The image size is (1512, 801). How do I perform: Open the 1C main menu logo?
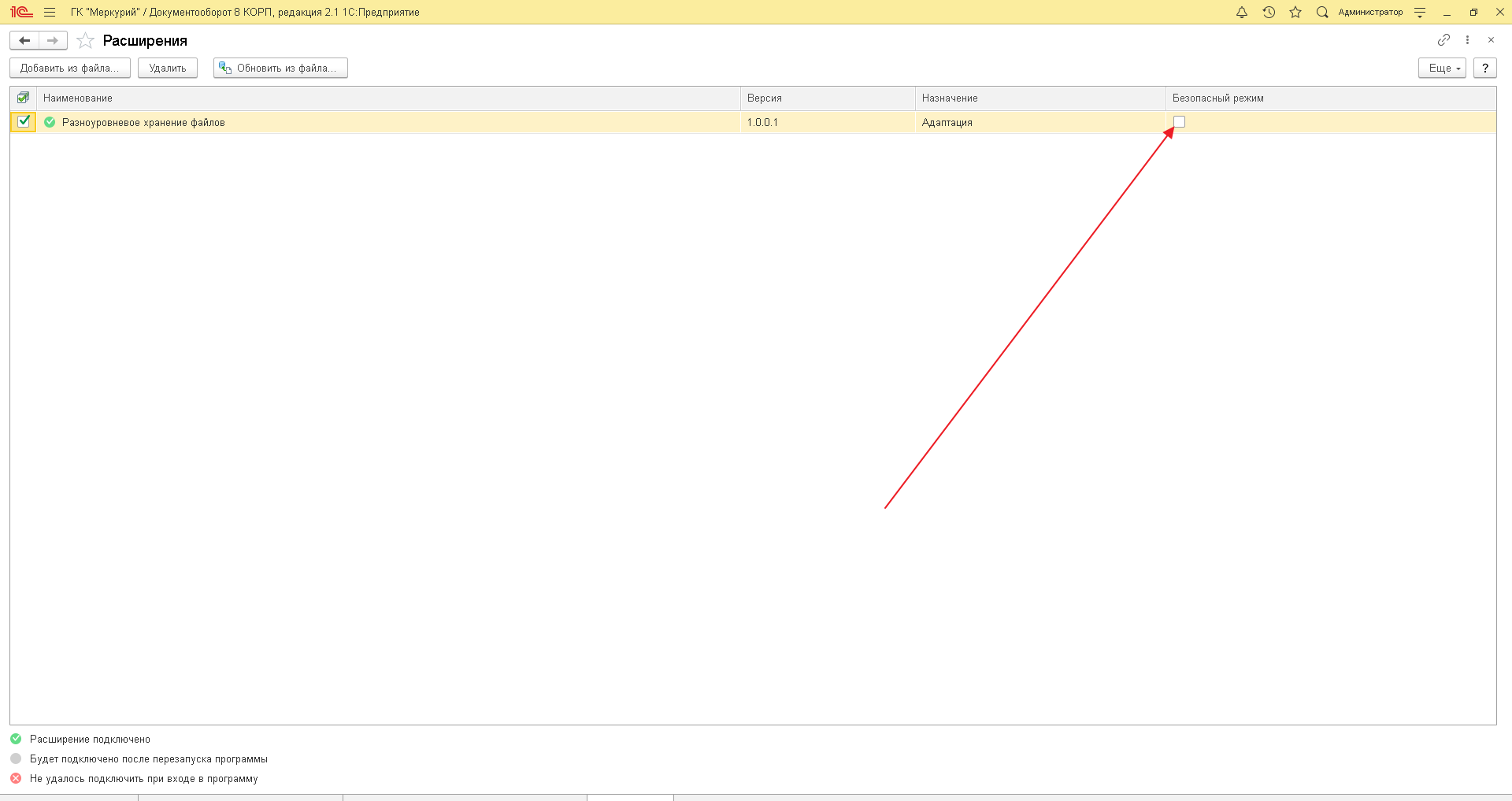click(21, 12)
